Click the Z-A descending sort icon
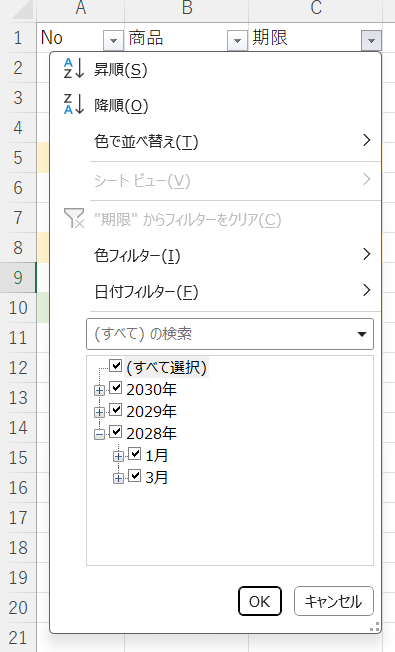 click(x=74, y=104)
